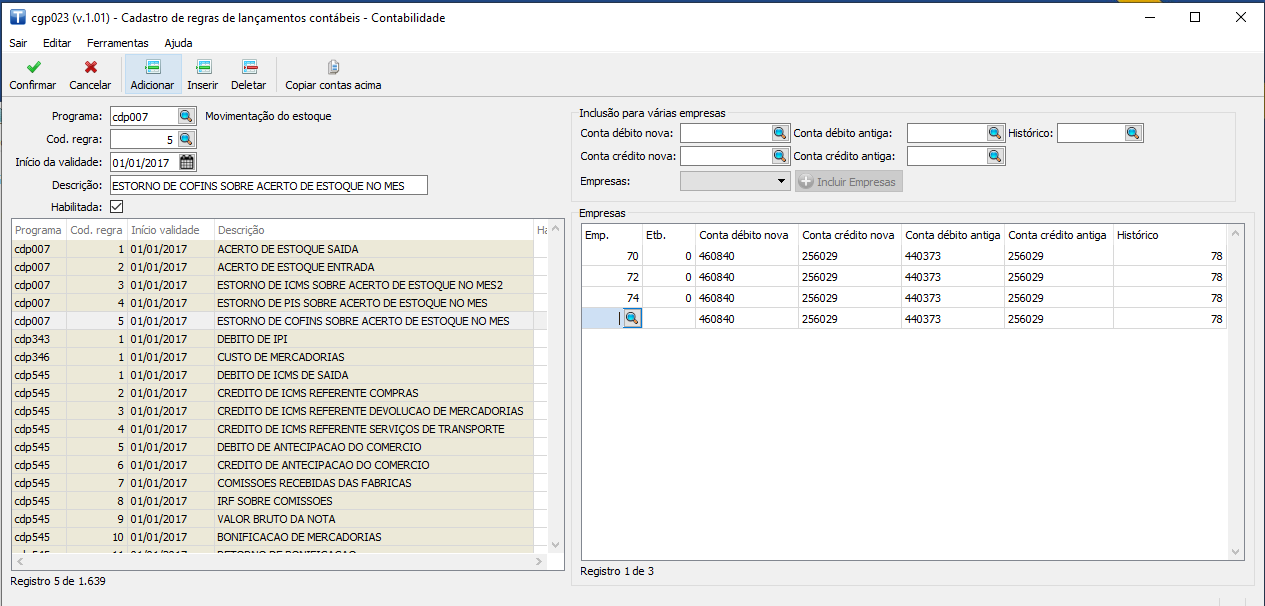The image size is (1265, 606).
Task: Click lookup icon in new Emp. cell
Action: coord(632,319)
